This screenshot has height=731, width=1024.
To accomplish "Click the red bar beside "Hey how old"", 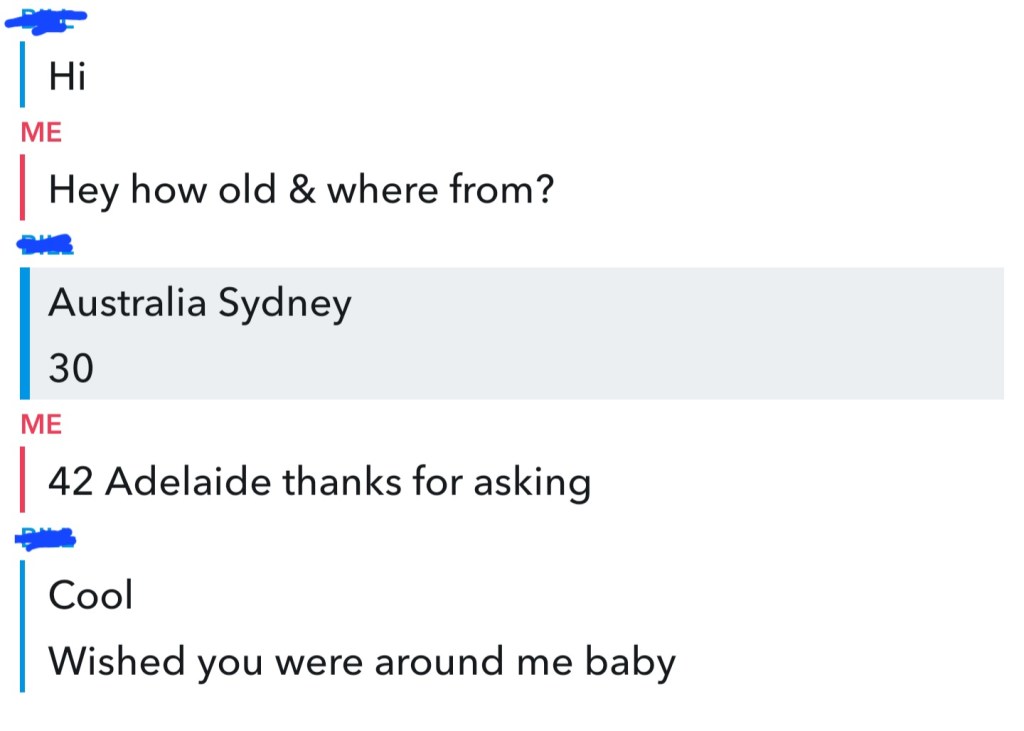I will pos(23,187).
